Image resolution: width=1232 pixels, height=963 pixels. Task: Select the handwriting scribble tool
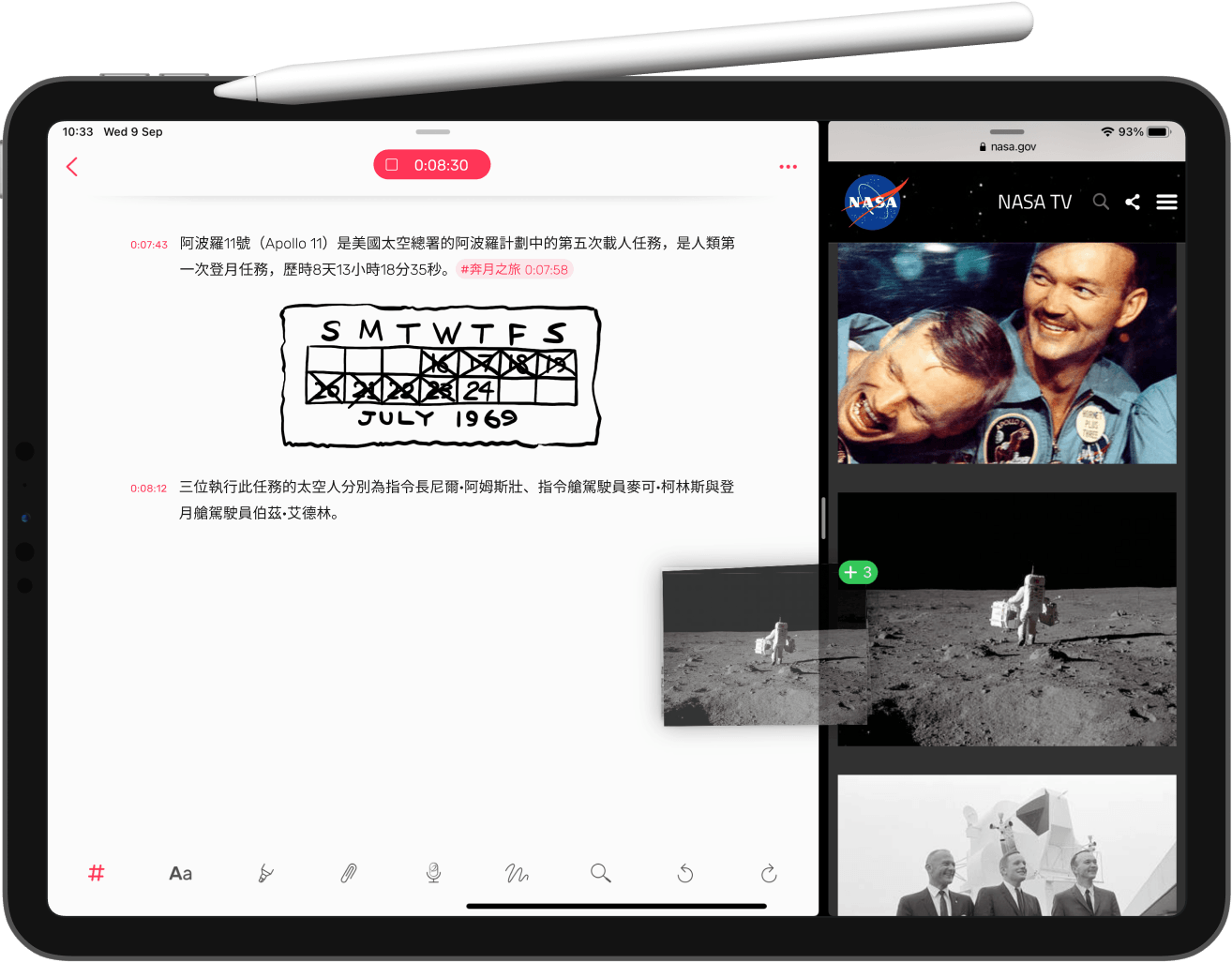(x=517, y=874)
